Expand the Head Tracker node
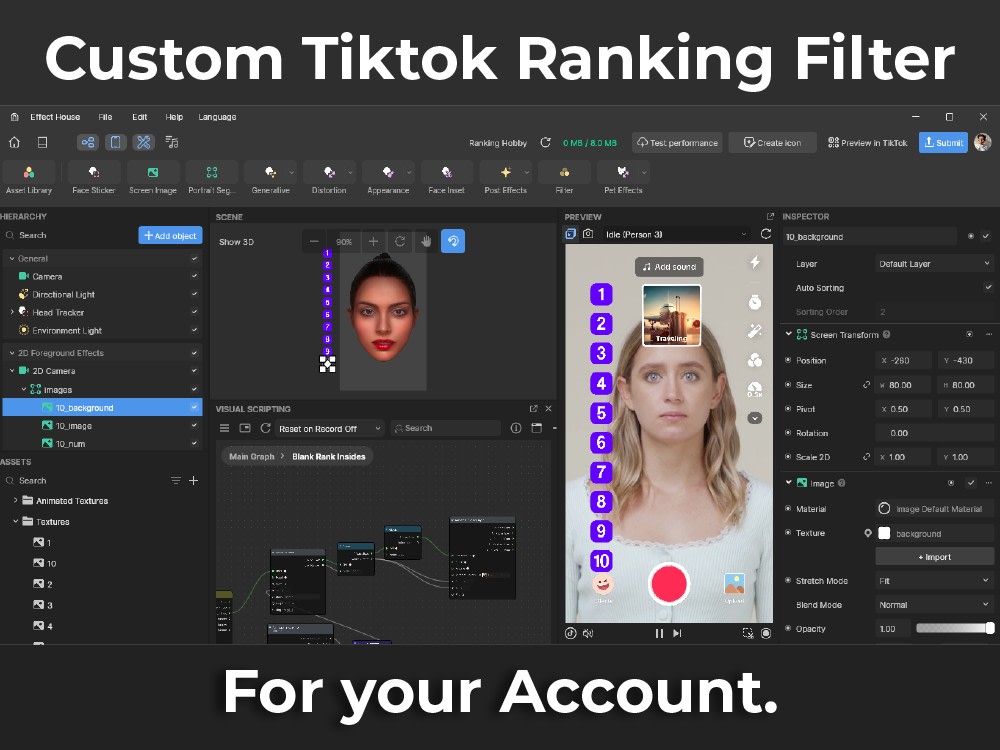This screenshot has height=750, width=1000. 12,312
